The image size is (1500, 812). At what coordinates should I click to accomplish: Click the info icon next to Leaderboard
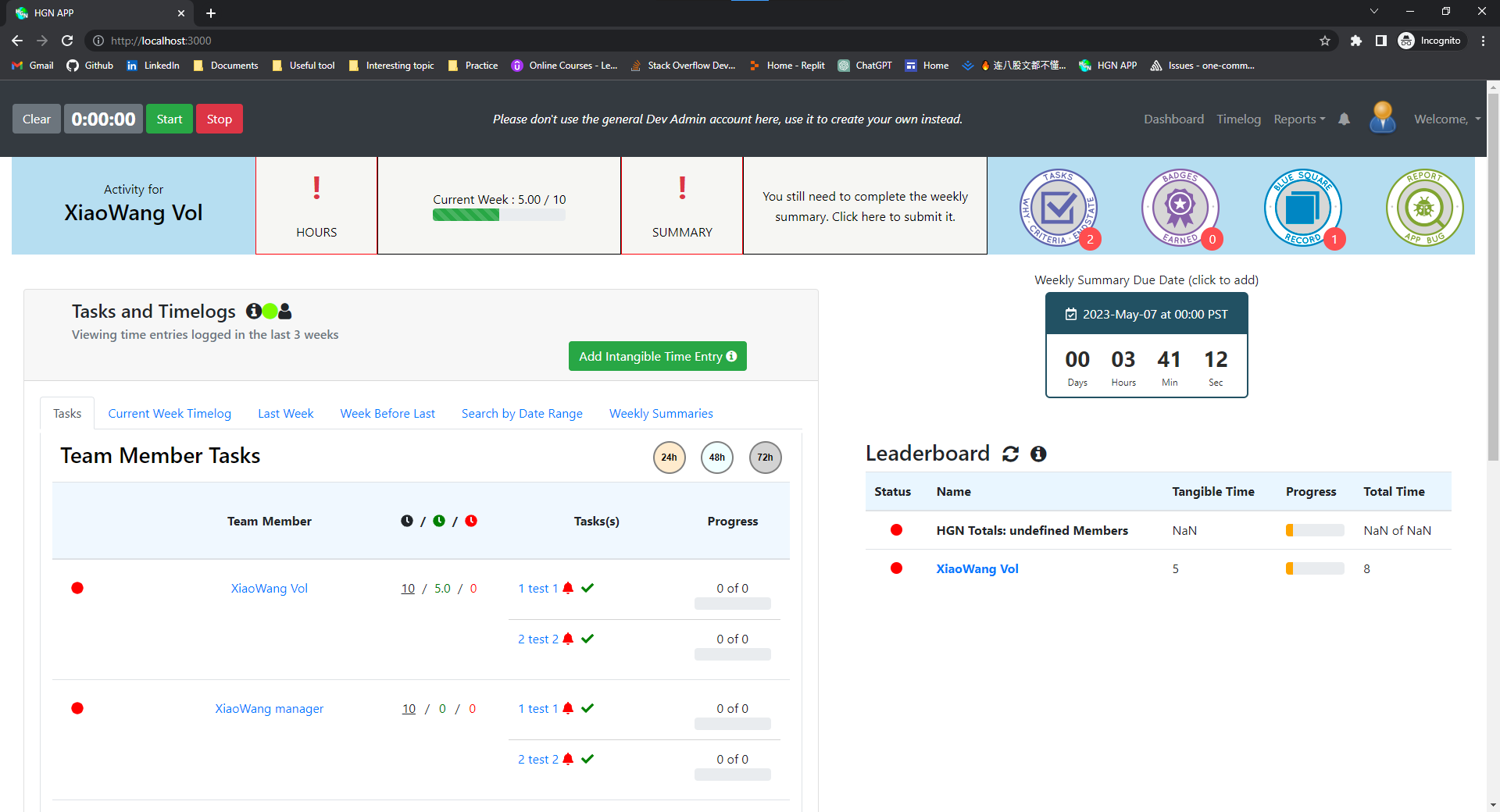(x=1038, y=454)
